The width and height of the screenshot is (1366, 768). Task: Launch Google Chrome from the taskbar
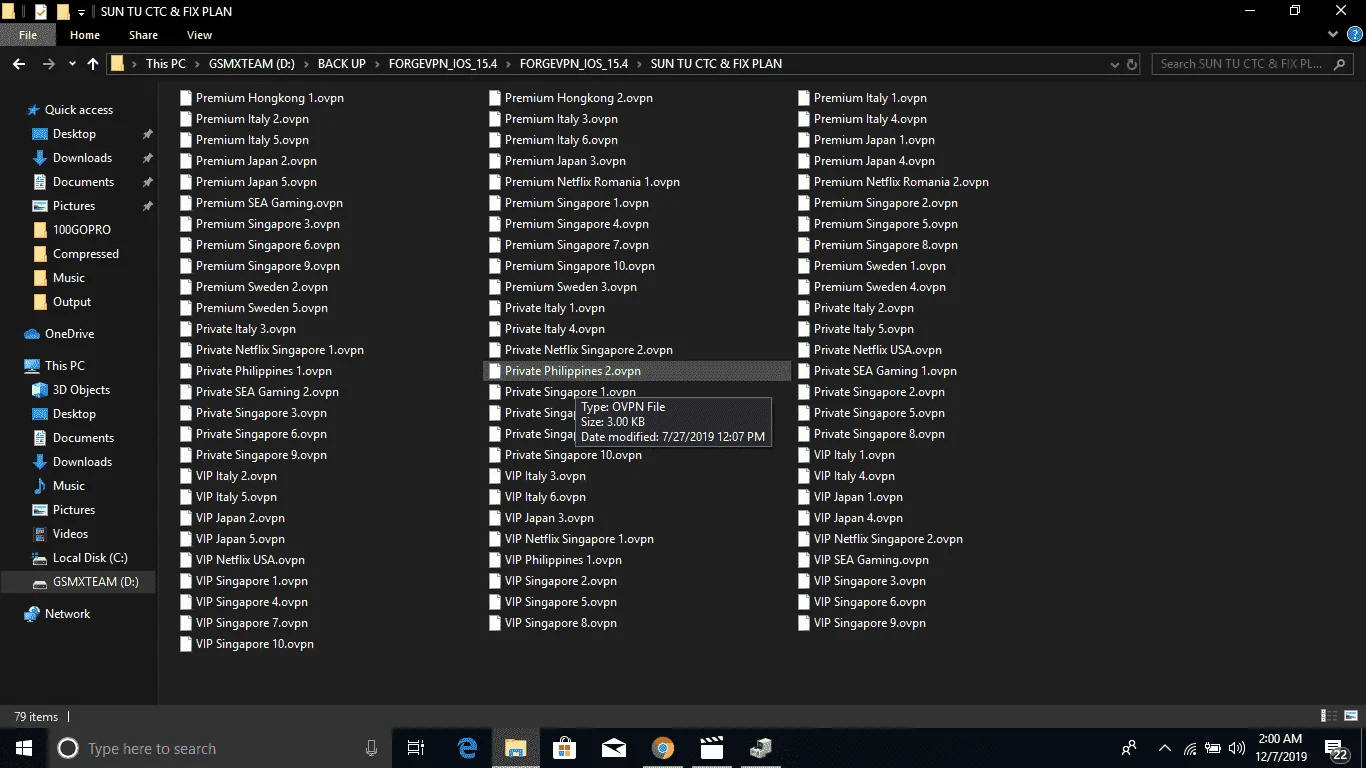[662, 748]
